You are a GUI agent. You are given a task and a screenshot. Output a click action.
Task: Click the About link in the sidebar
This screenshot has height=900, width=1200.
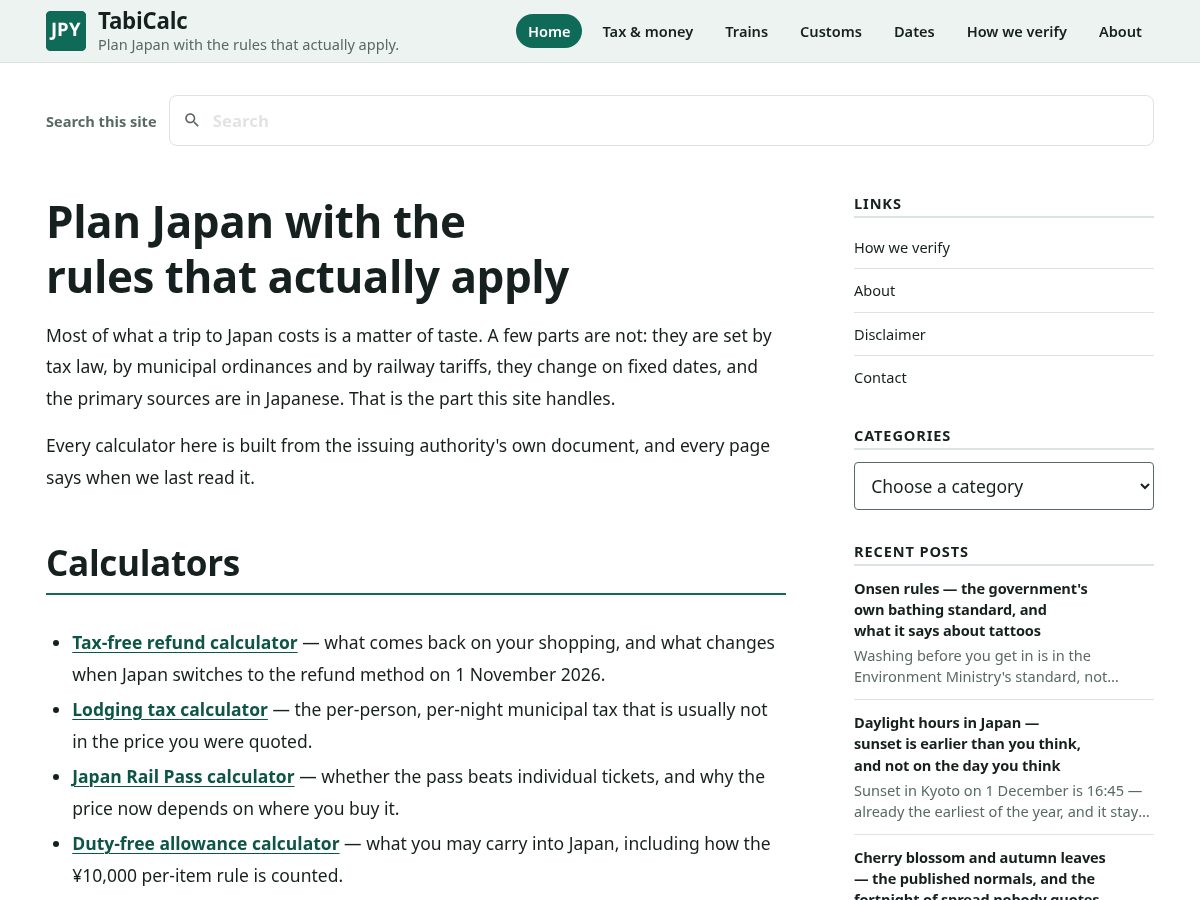874,290
